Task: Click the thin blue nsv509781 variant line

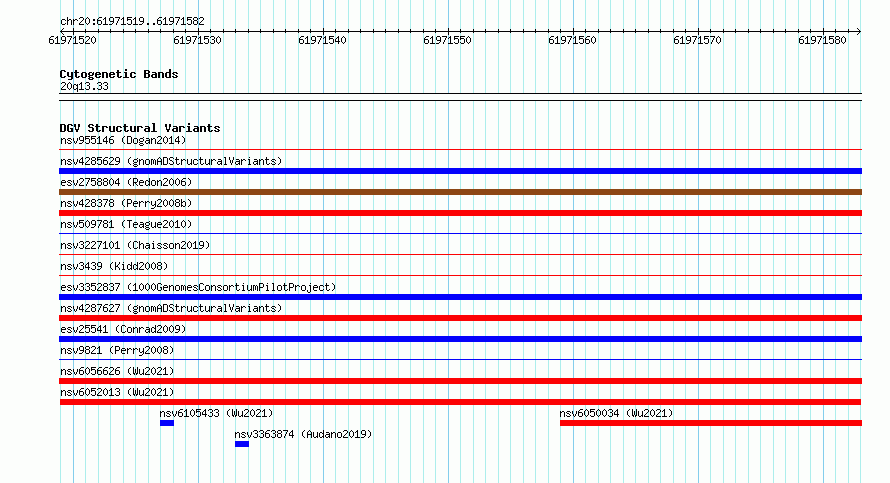Action: click(460, 233)
